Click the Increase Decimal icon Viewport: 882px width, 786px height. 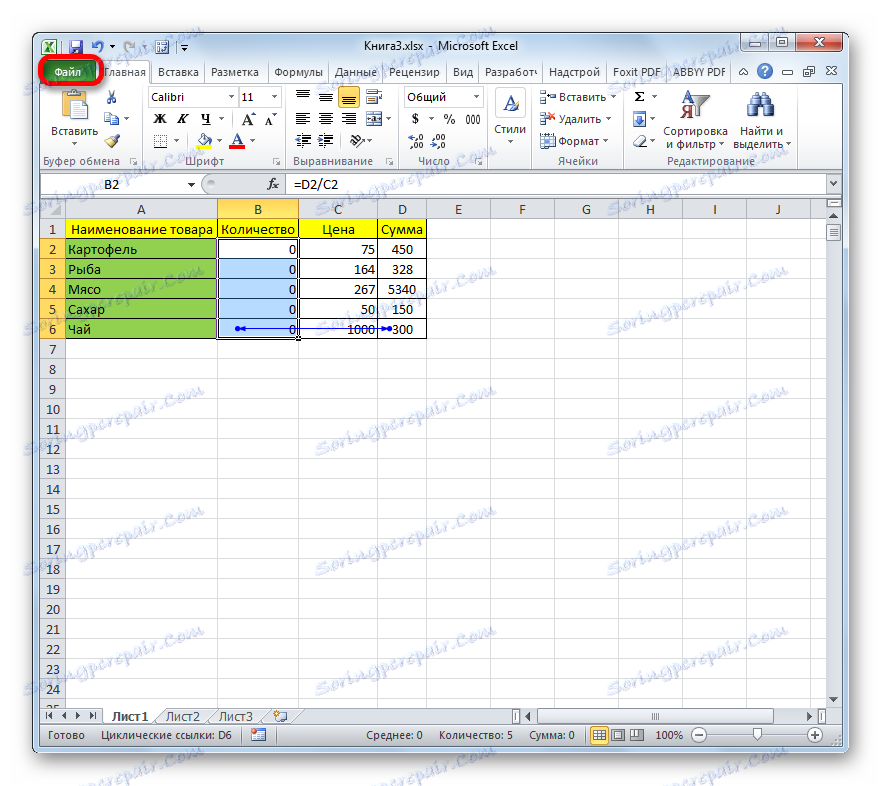click(416, 141)
